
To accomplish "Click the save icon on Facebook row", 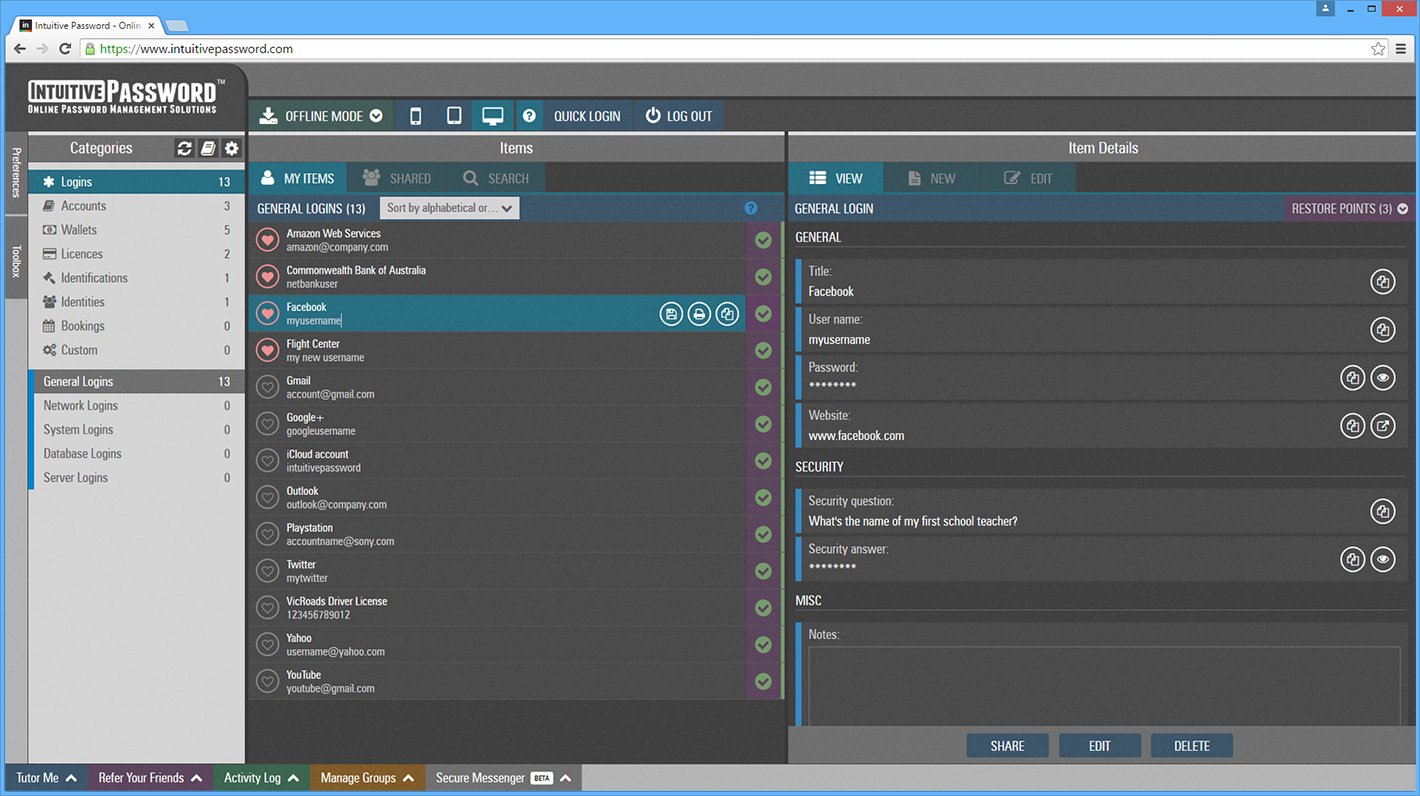I will [x=671, y=314].
